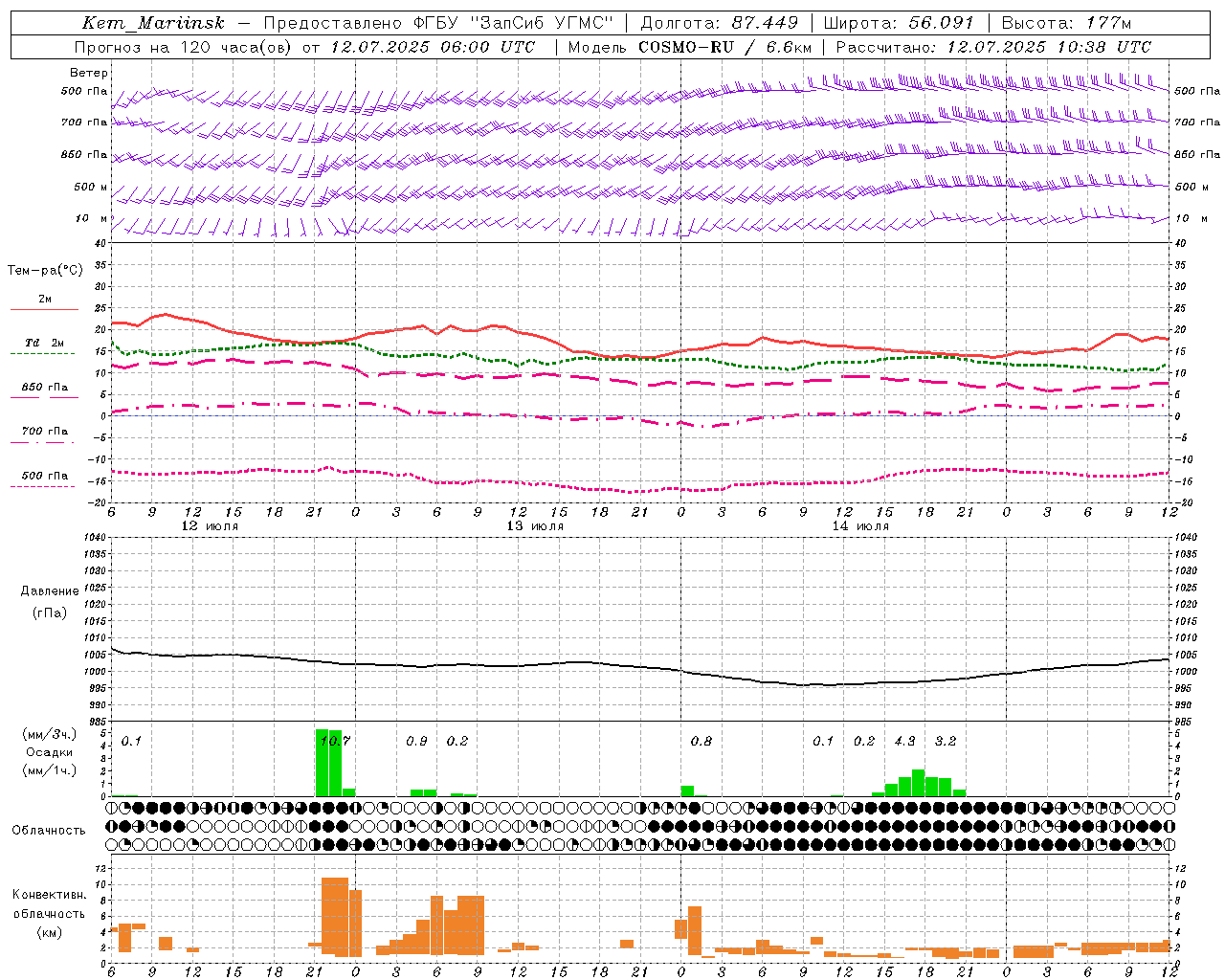Click the computed time 12.07.2025 10:38 UTC
Image resolution: width=1225 pixels, height=980 pixels.
coord(1049,47)
